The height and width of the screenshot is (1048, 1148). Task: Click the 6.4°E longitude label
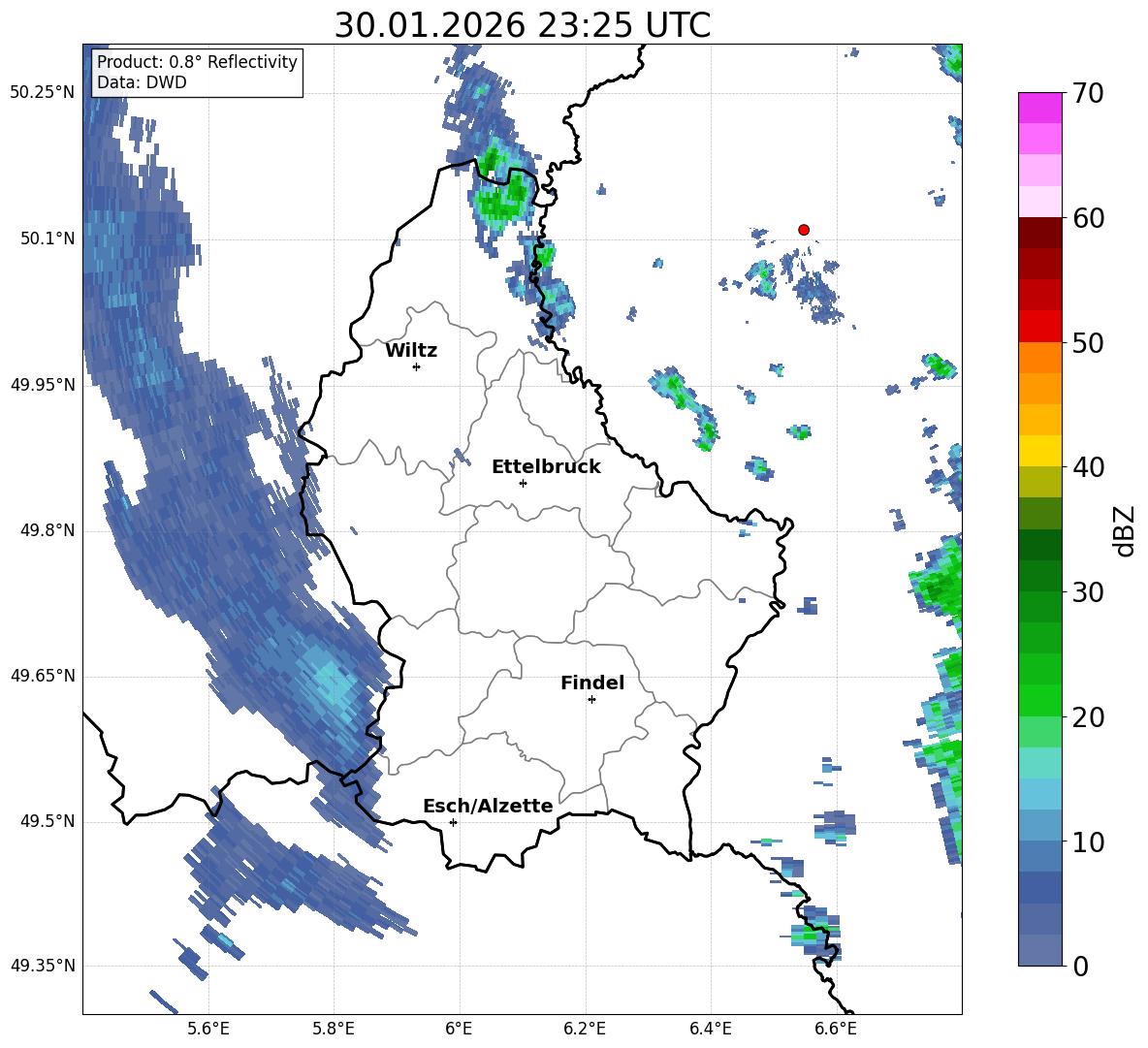710,1029
